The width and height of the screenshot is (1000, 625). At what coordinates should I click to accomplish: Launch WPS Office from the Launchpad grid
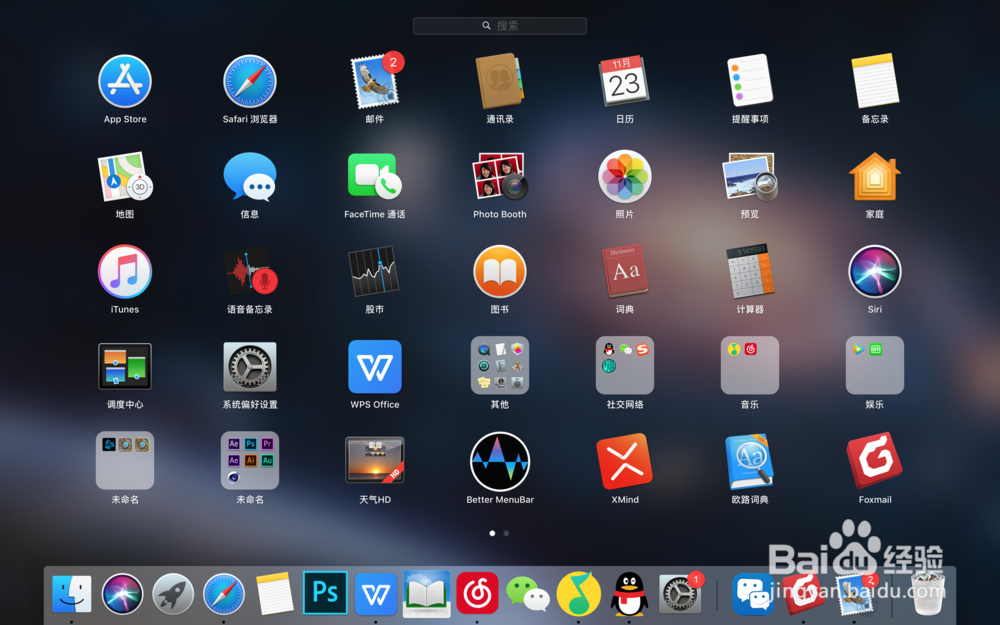point(375,366)
